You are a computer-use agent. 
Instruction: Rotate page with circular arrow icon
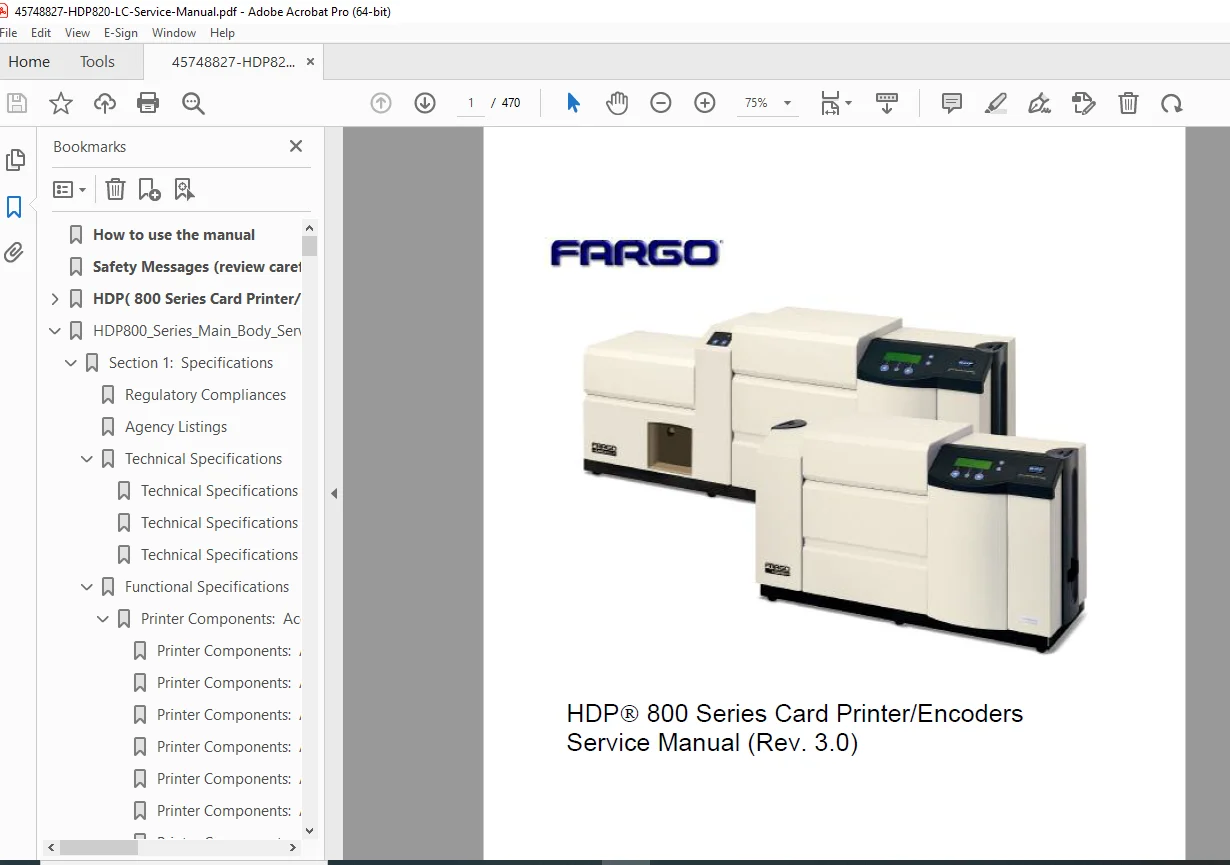point(1172,103)
